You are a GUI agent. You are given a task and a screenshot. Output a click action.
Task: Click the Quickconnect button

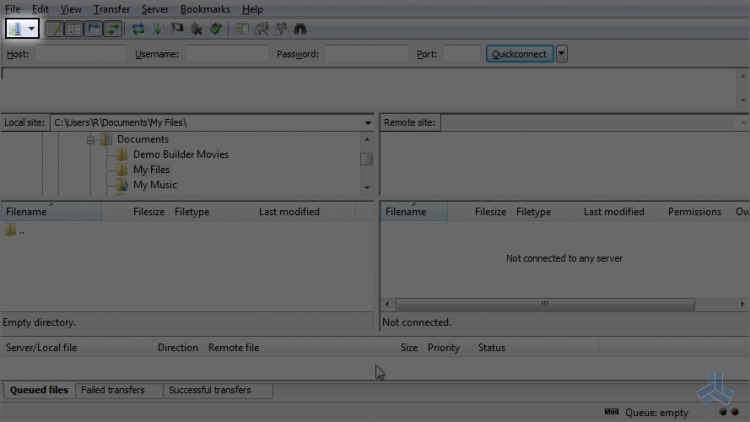coord(520,54)
